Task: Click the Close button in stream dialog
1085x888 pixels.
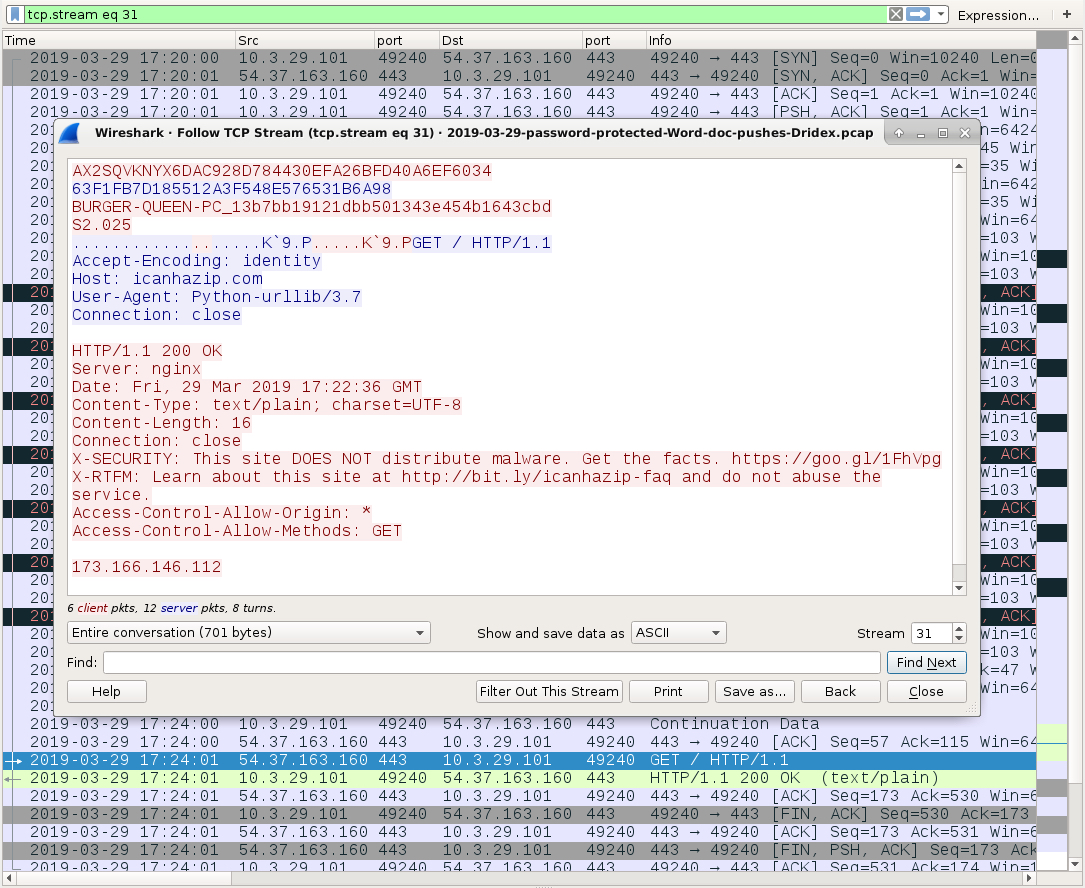Action: tap(927, 691)
